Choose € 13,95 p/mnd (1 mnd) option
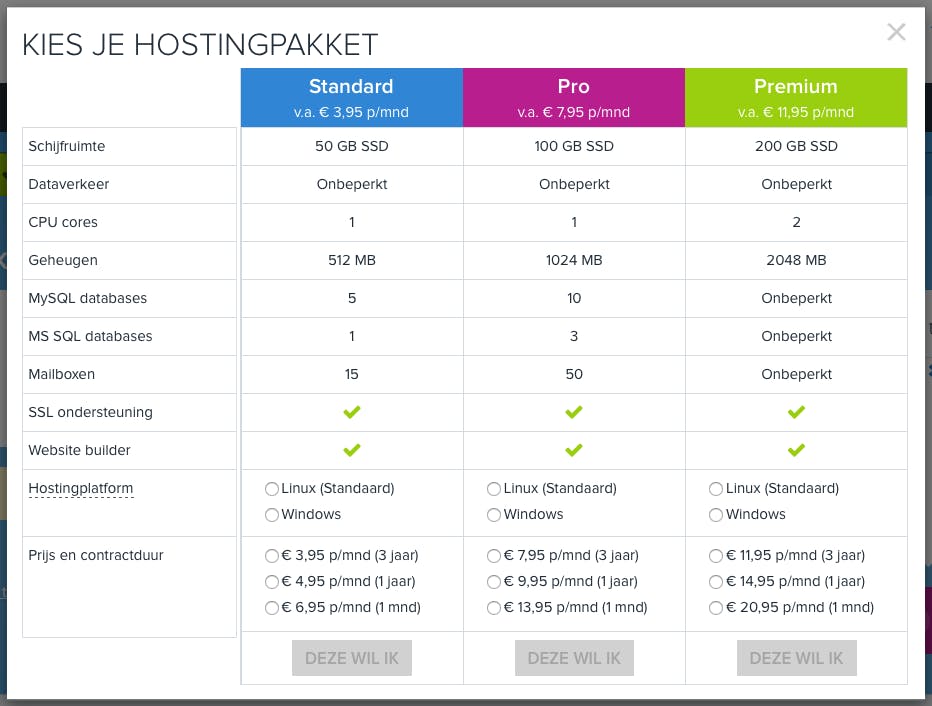 (x=494, y=608)
